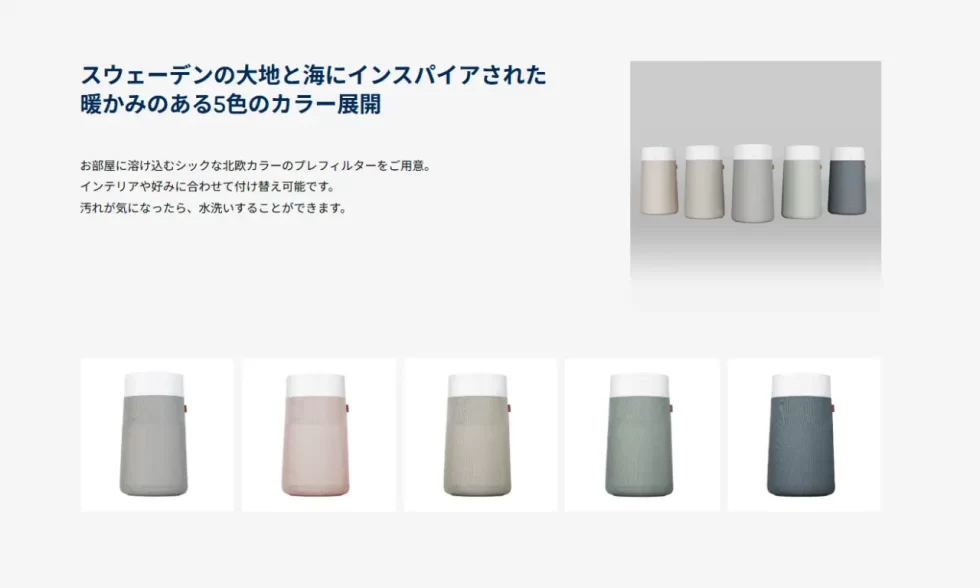
Task: Click the pale green purifier in group photo
Action: point(801,182)
